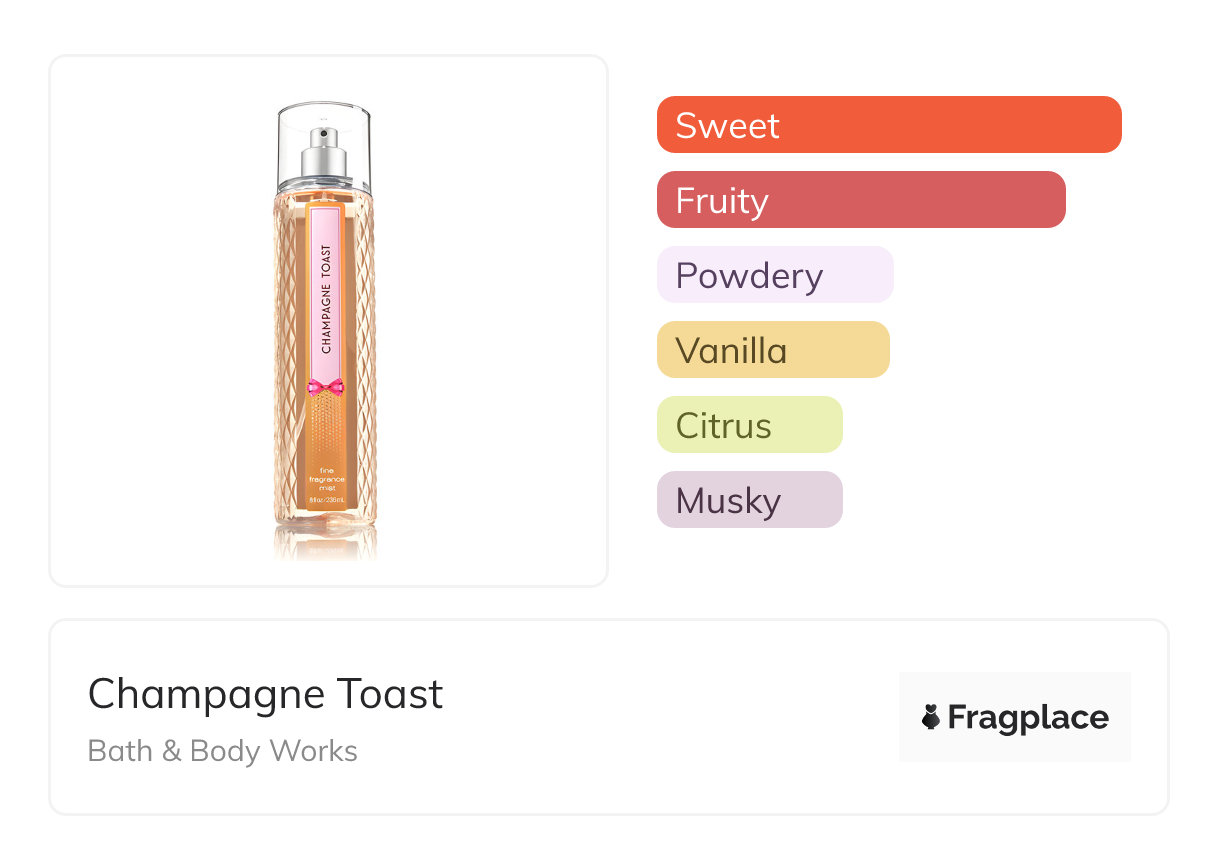This screenshot has height=864, width=1218.
Task: Click the Musky scent note bar
Action: click(749, 500)
